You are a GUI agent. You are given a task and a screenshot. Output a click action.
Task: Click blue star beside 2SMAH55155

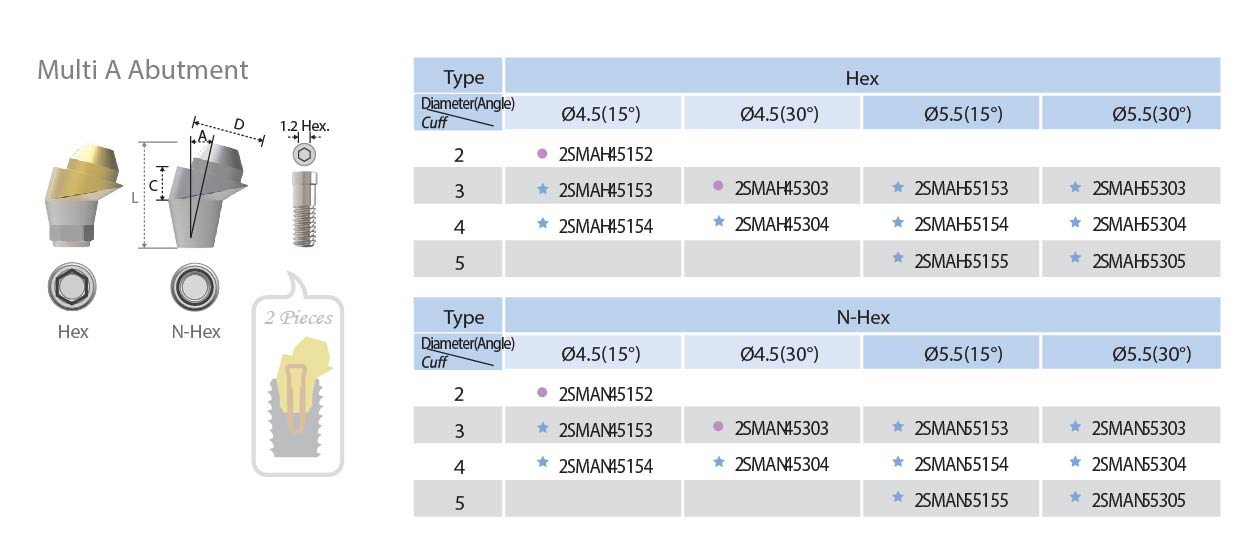pos(897,259)
